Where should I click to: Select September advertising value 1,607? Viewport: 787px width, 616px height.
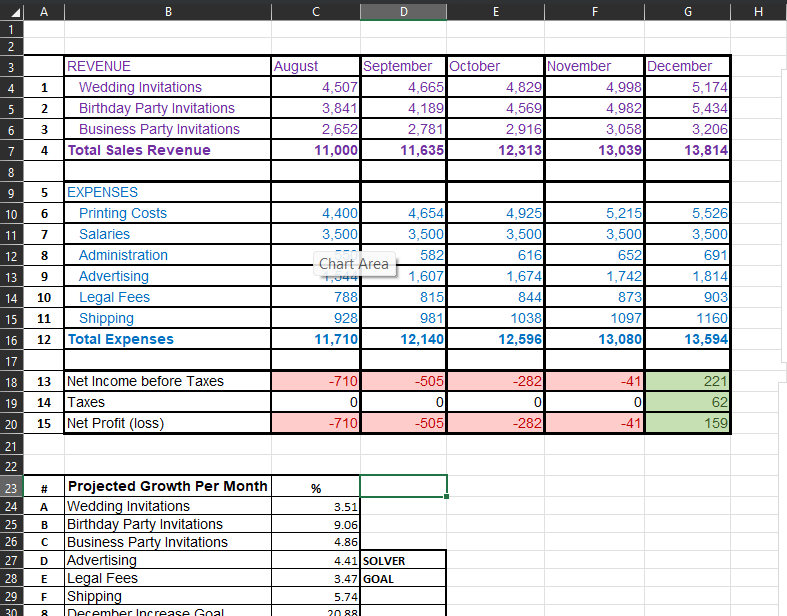click(x=404, y=277)
